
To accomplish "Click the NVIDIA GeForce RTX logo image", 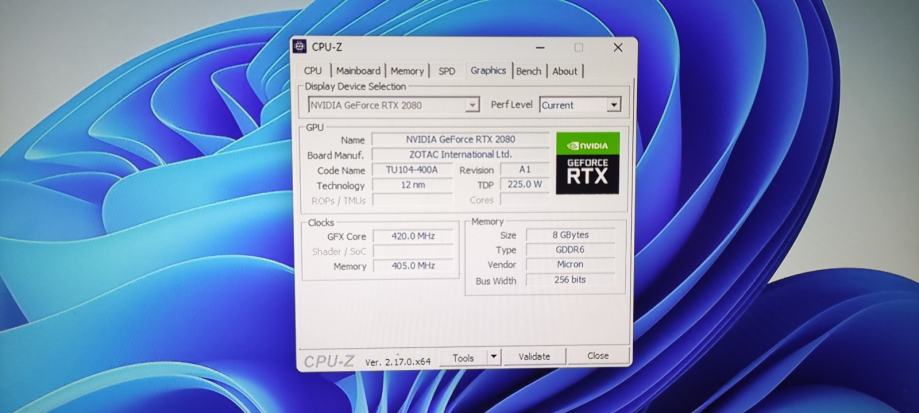I will [587, 163].
